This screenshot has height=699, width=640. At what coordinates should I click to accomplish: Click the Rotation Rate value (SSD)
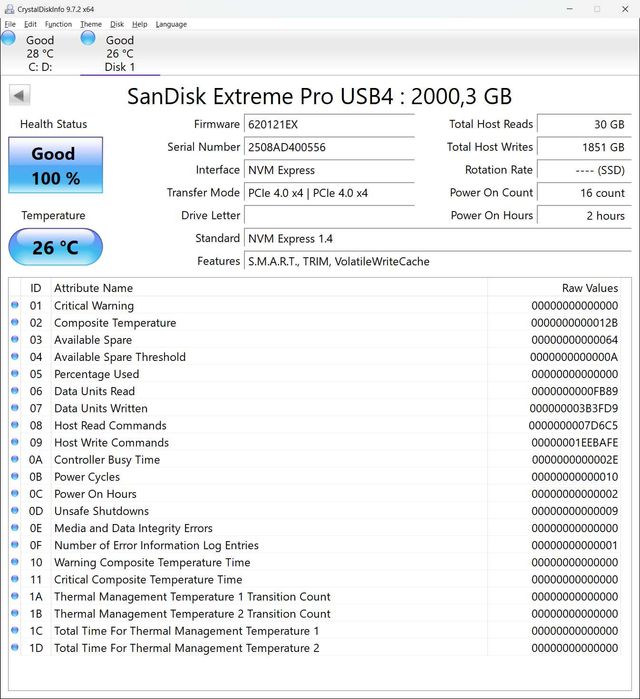[584, 170]
